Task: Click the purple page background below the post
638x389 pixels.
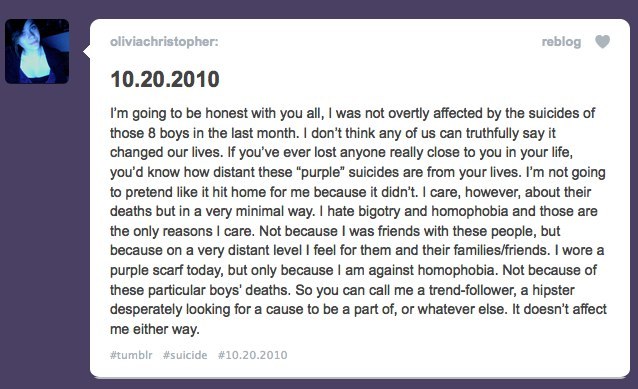Action: pyautogui.click(x=319, y=384)
